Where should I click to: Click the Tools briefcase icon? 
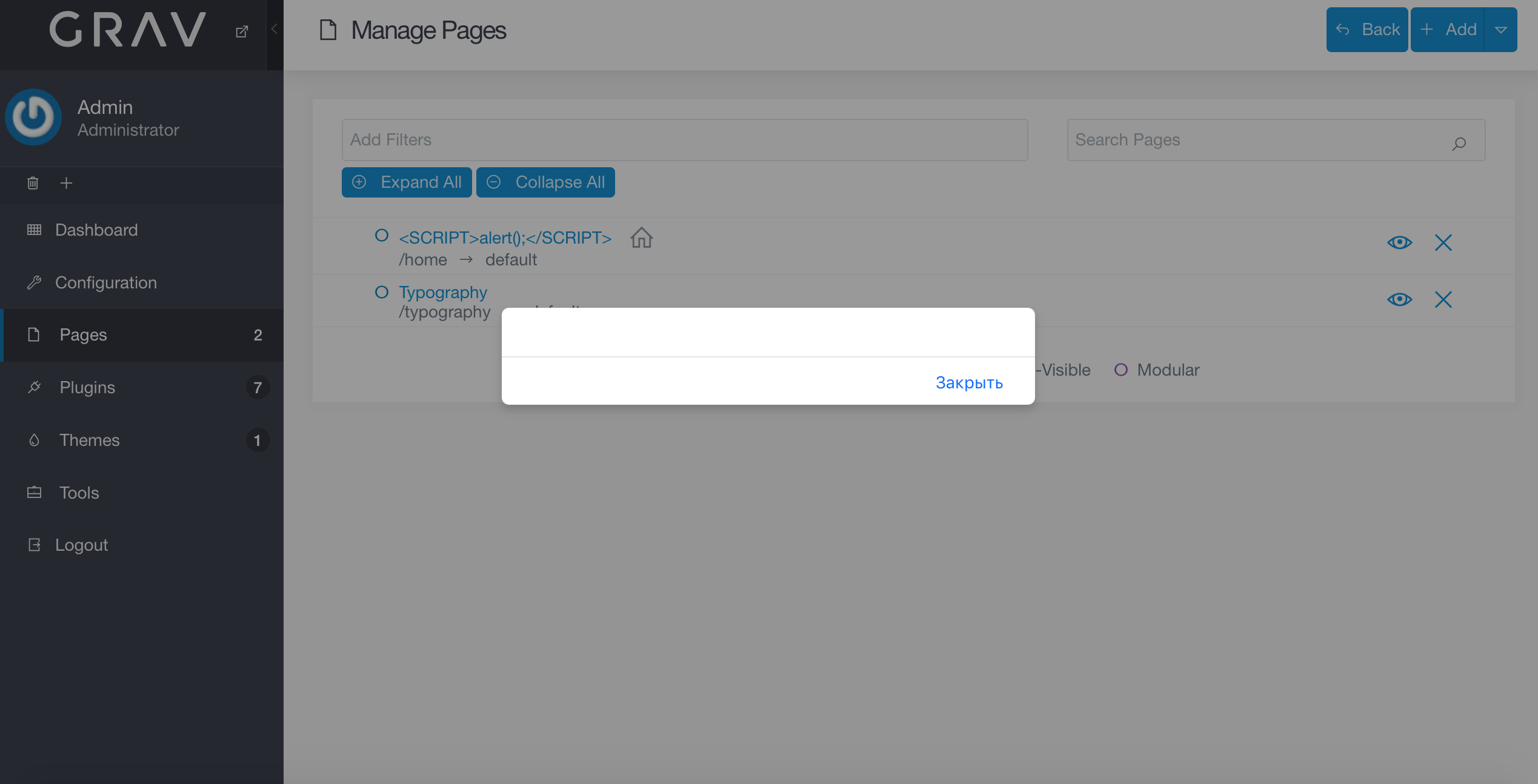(x=34, y=492)
